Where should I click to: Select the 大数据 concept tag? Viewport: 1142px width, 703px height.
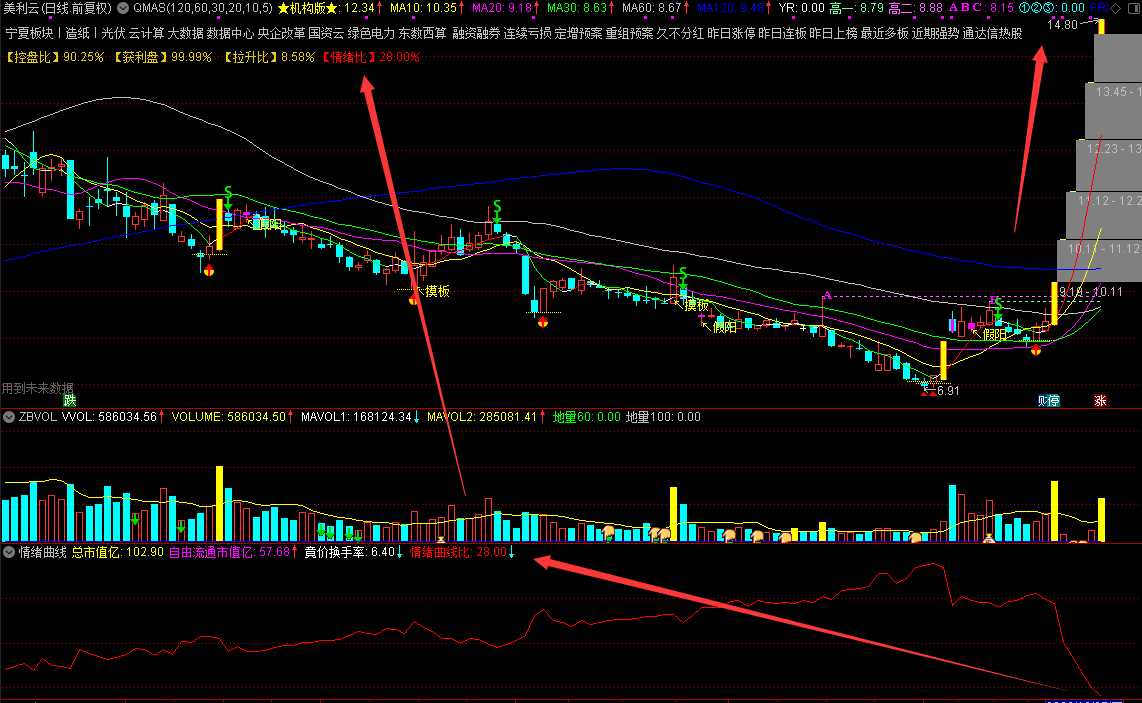(x=185, y=34)
